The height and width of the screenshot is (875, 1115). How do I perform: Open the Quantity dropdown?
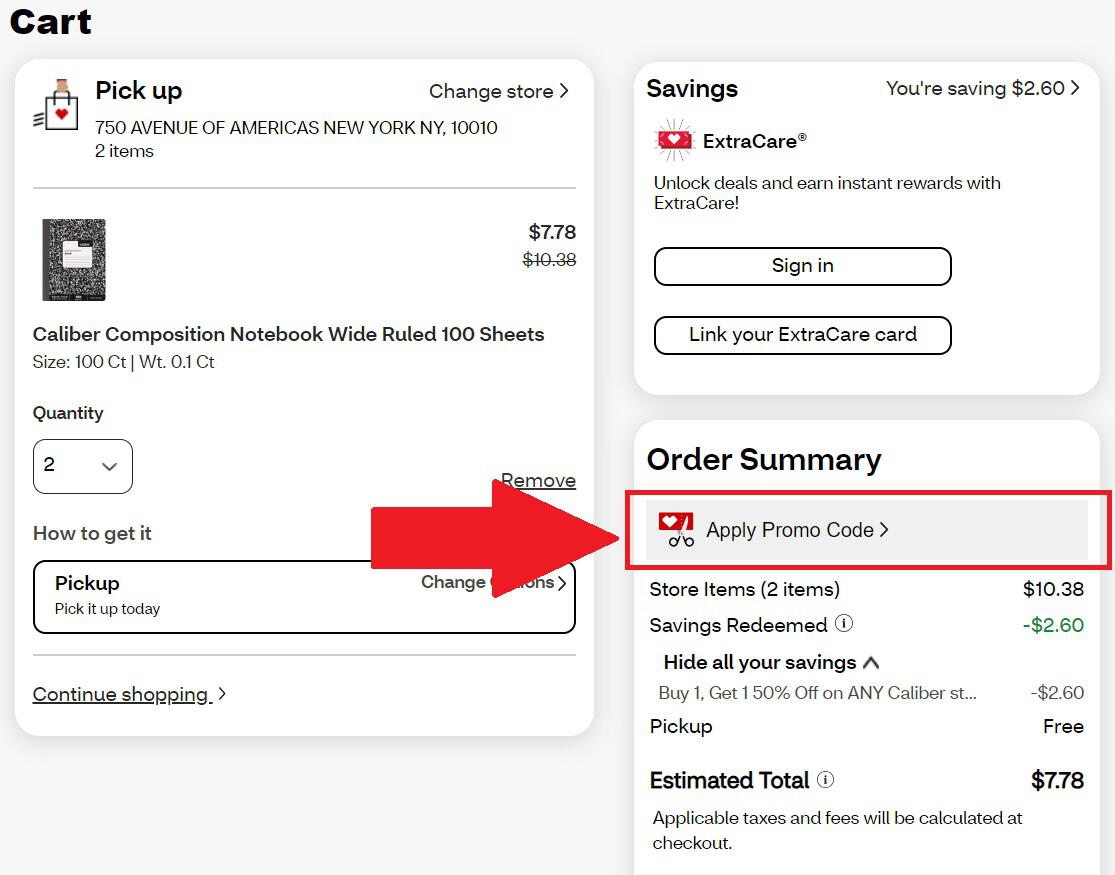pos(83,466)
